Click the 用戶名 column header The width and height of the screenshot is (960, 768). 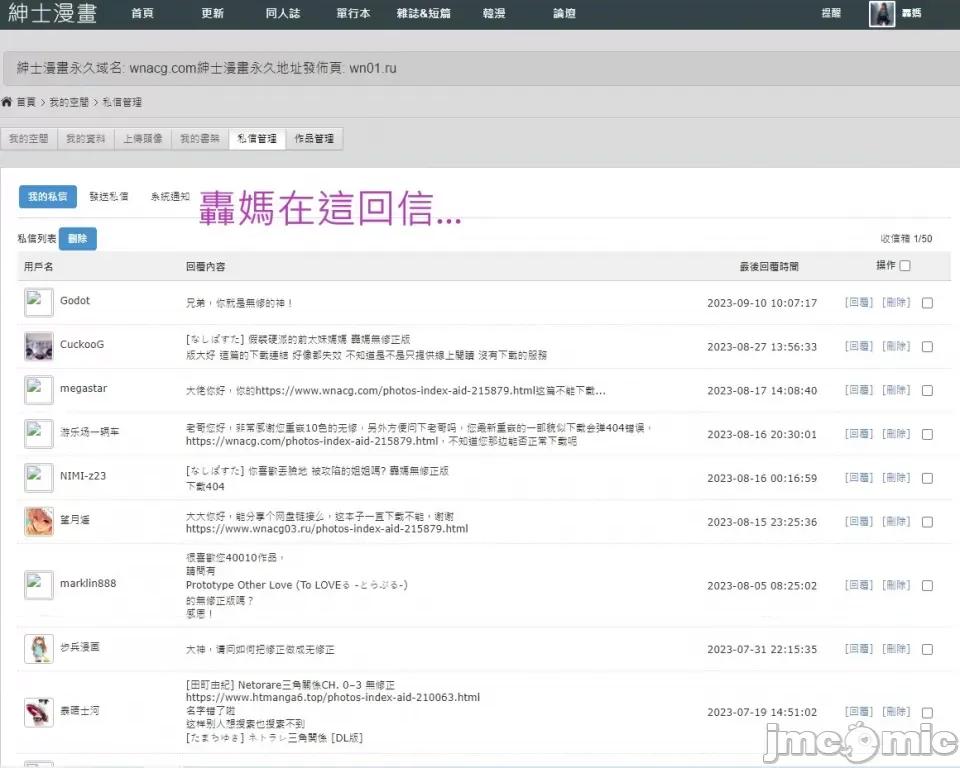39,266
